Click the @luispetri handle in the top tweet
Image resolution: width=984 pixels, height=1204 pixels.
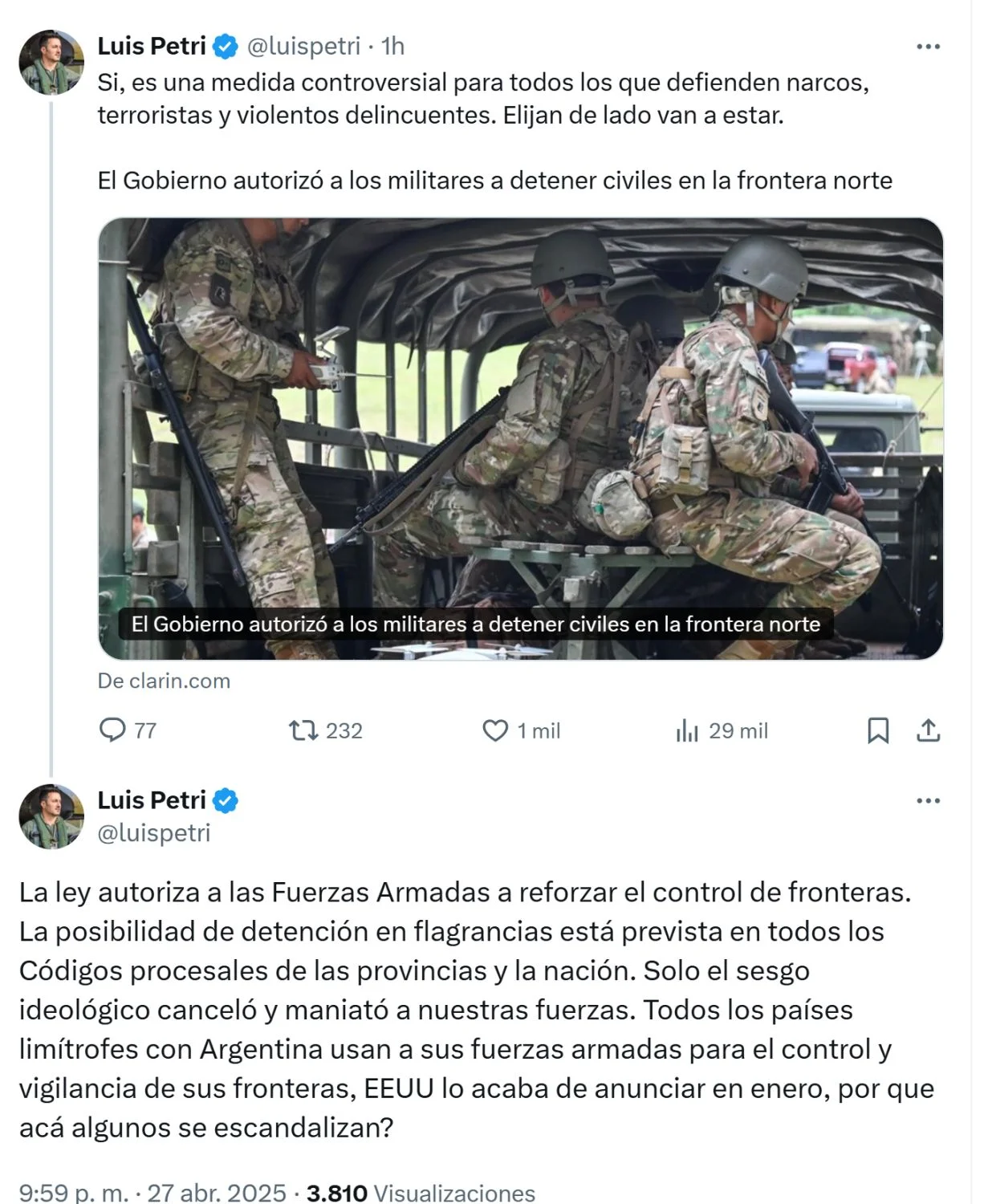click(303, 47)
